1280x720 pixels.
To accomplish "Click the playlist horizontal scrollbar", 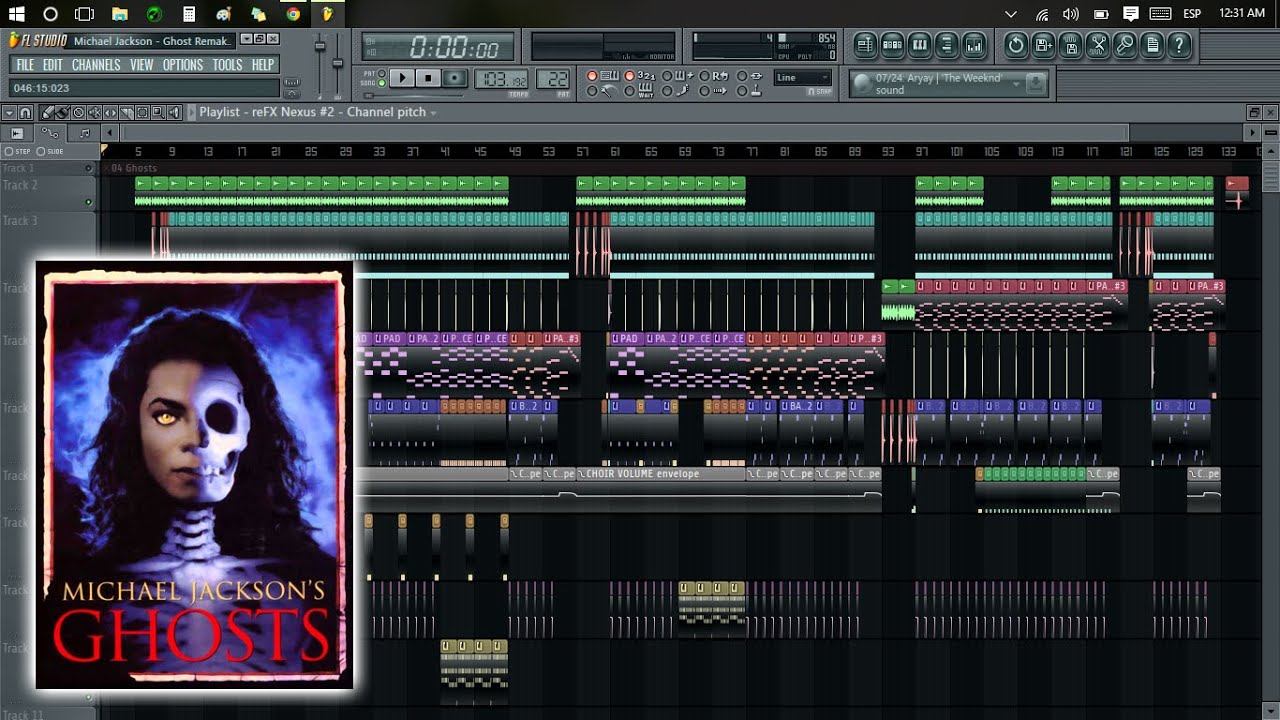I will 625,133.
